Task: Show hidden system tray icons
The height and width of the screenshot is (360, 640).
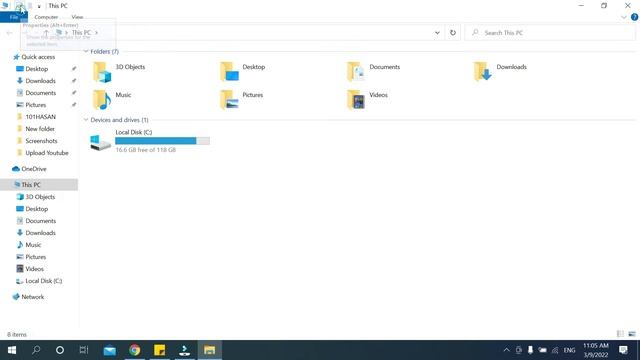Action: coord(507,350)
